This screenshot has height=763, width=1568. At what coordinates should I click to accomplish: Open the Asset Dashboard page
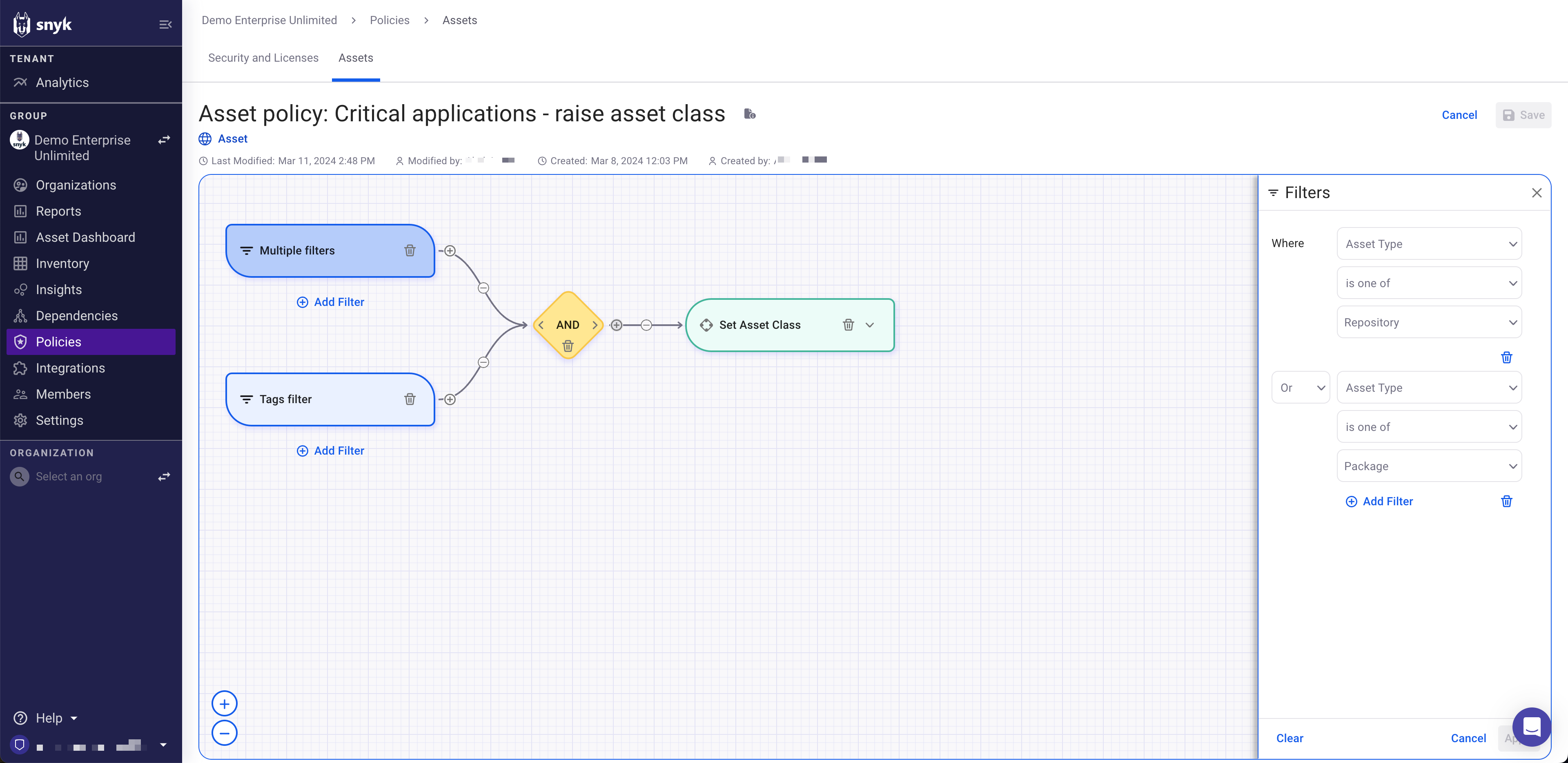(85, 237)
